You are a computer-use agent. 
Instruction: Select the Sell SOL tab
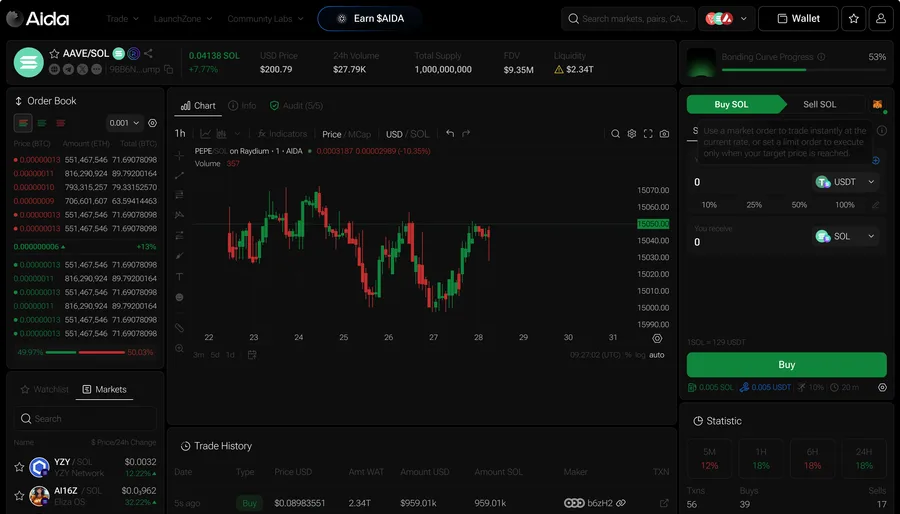click(x=820, y=104)
